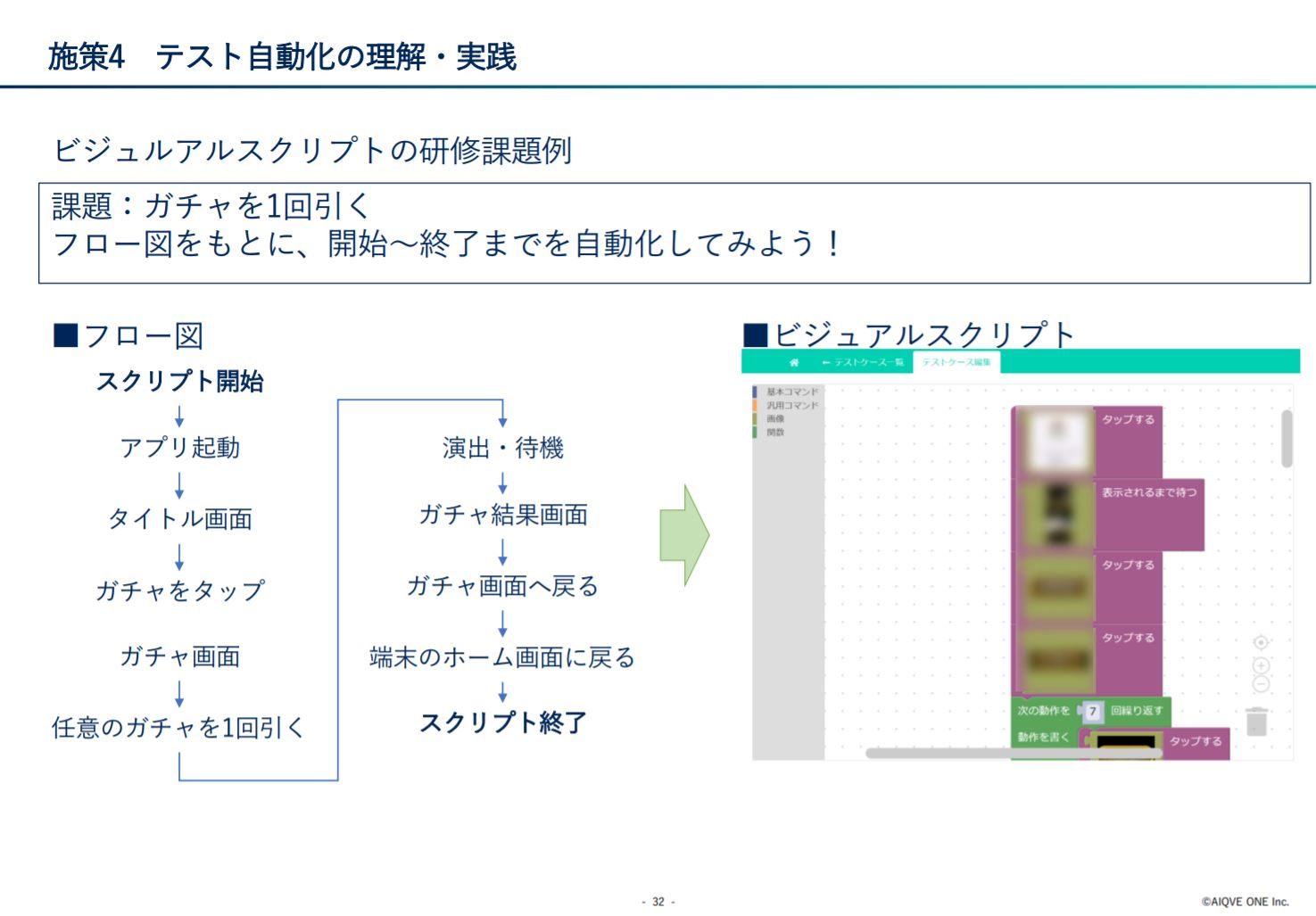Open the 関数 block category
Viewport: 1316px width, 916px height.
coord(775,432)
